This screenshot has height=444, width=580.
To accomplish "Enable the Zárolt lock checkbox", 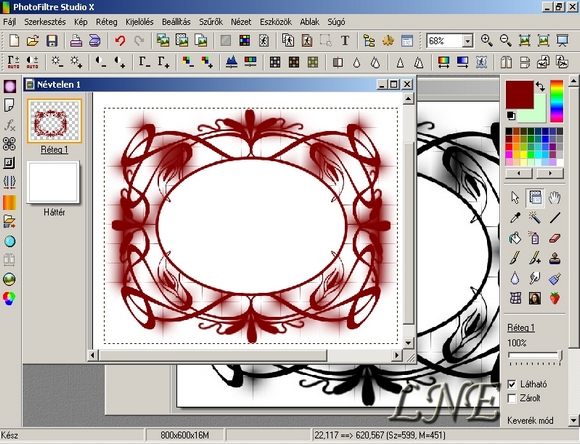I will [x=512, y=398].
